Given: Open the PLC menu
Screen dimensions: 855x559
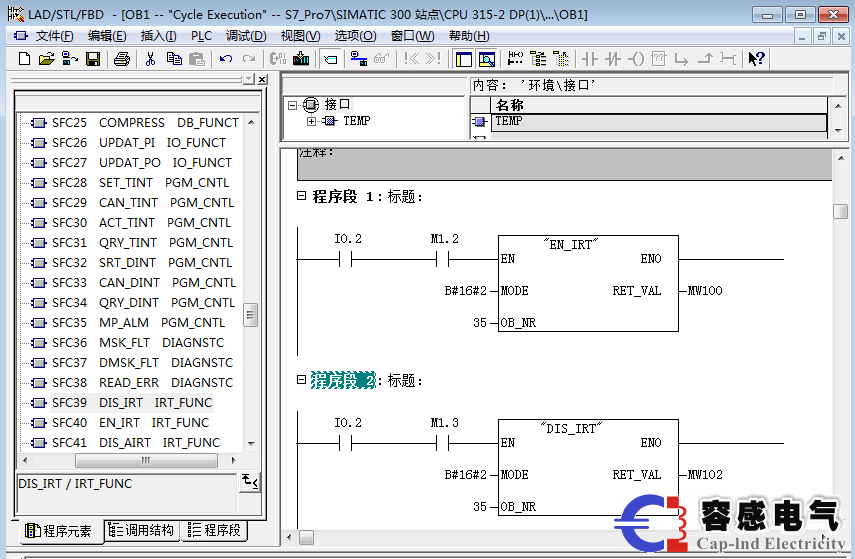Looking at the screenshot, I should pos(201,36).
